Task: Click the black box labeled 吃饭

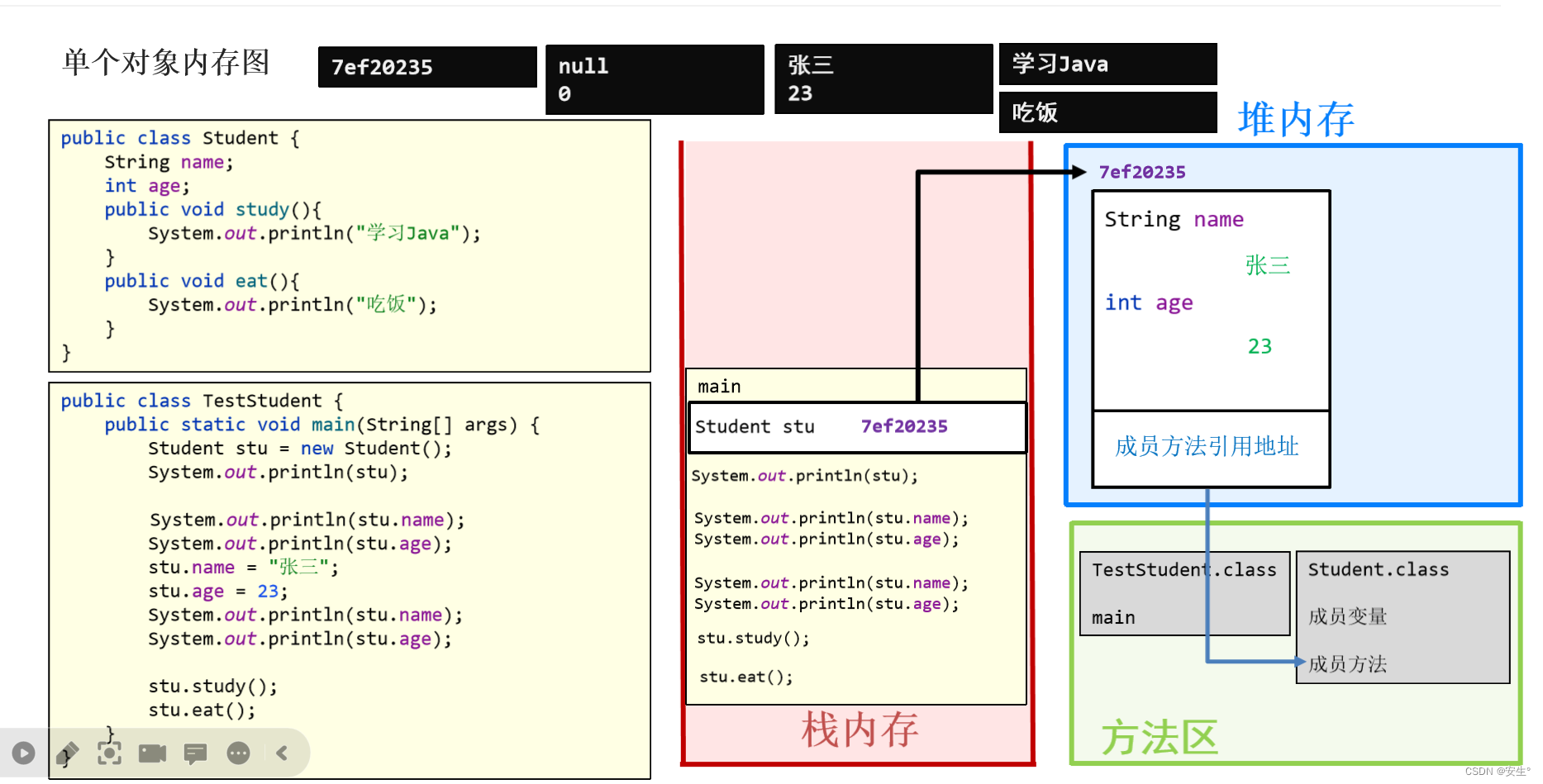Action: click(x=1107, y=112)
